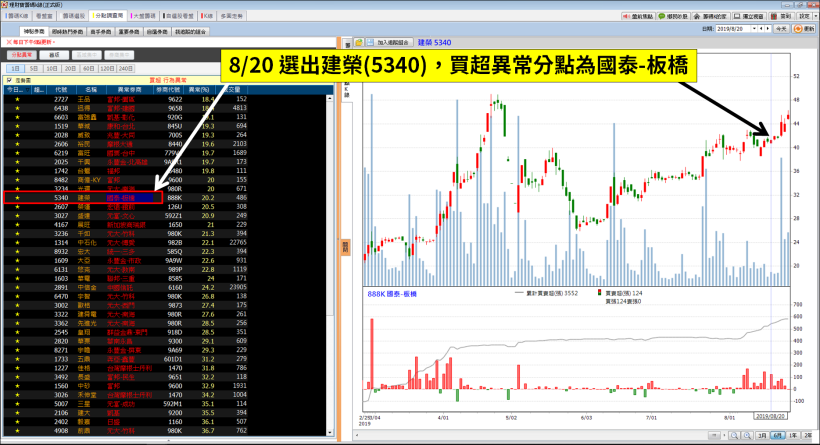The height and width of the screenshot is (445, 820).
Task: Switch to the 我追蹤的組合 sub-tab
Action: 190,31
